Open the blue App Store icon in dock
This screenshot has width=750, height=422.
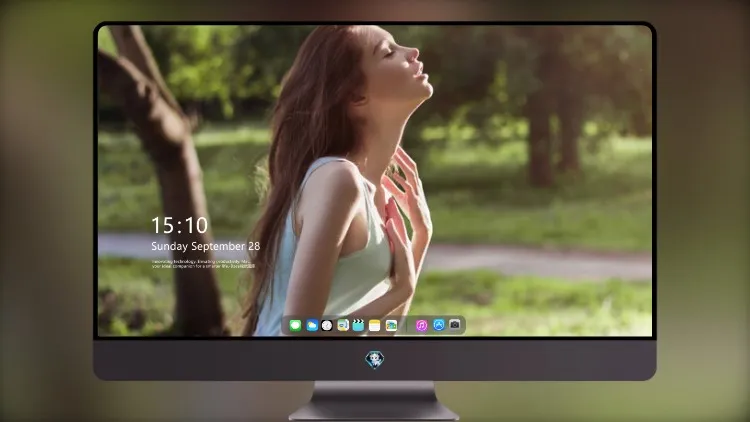(439, 325)
